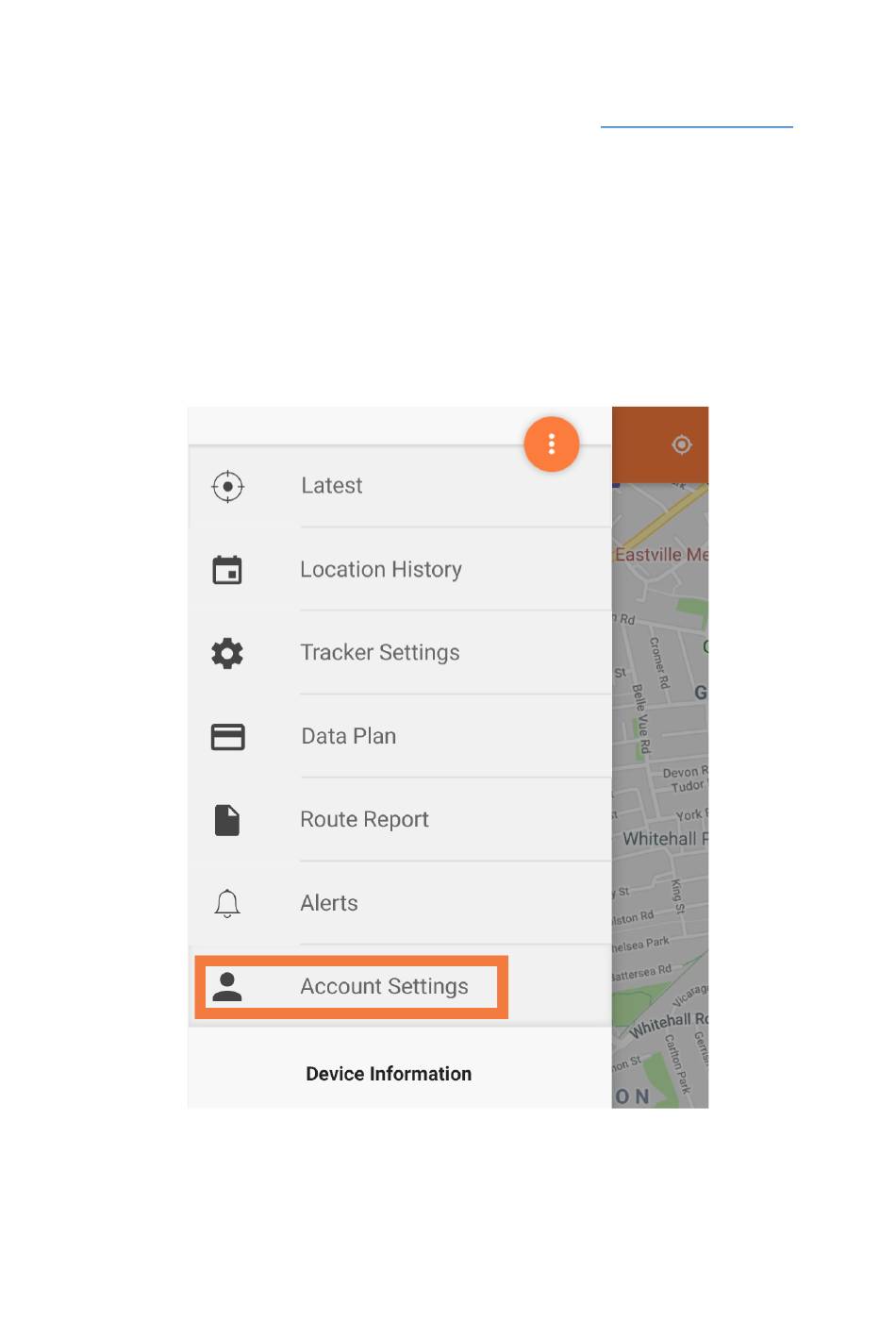896x1339 pixels.
Task: Click the Device Information heading
Action: (x=389, y=1074)
